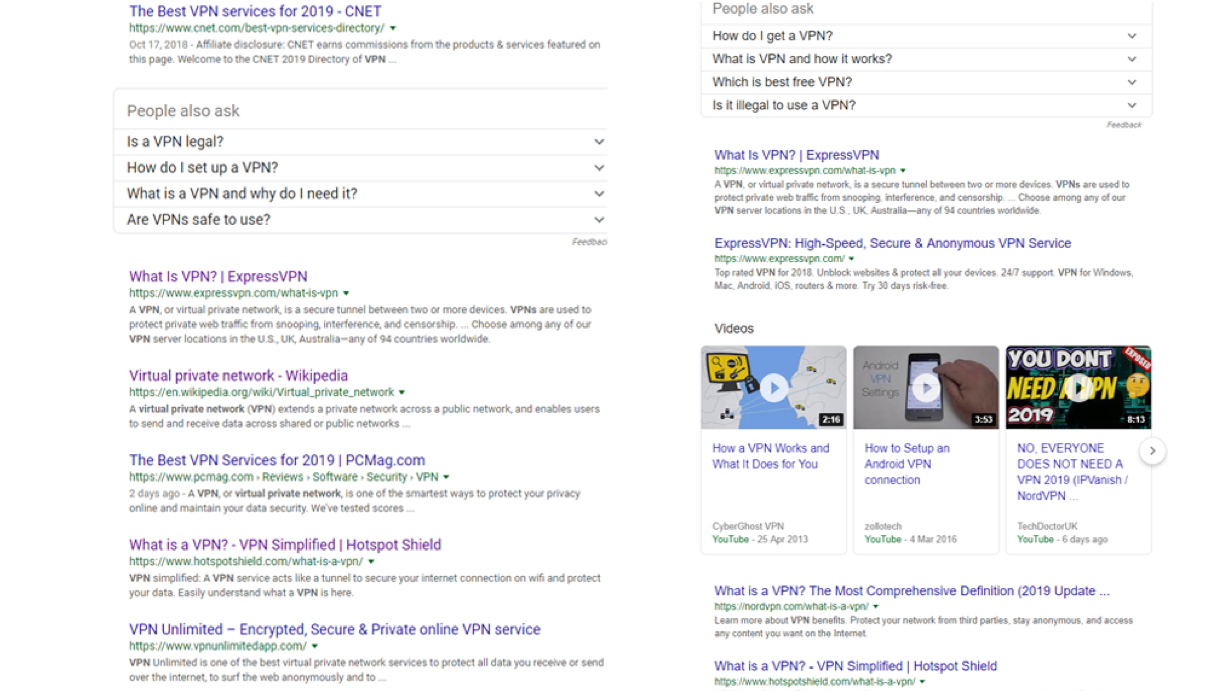The height and width of the screenshot is (691, 1212).
Task: Click the next arrow on the video carousel
Action: tap(1153, 452)
